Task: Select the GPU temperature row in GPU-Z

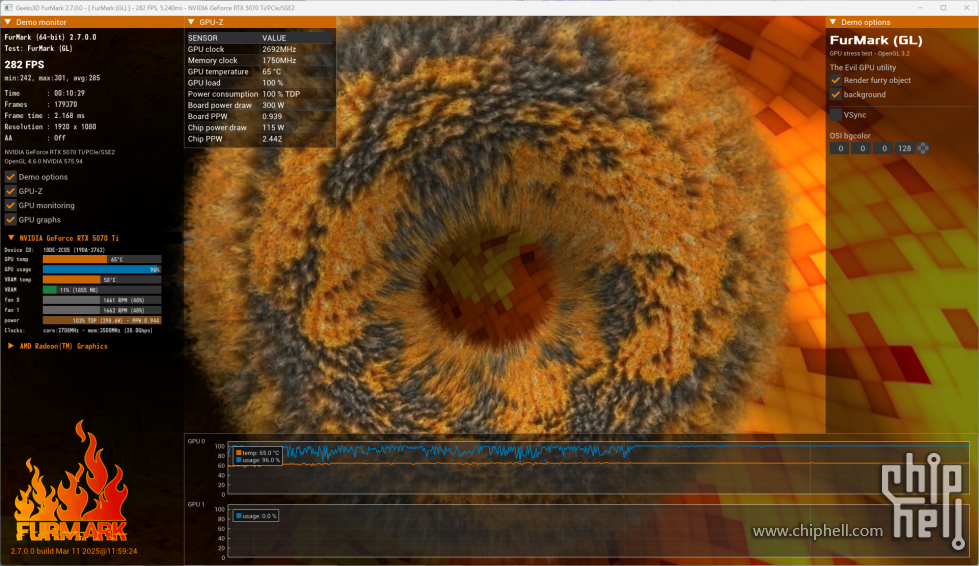Action: [260, 72]
